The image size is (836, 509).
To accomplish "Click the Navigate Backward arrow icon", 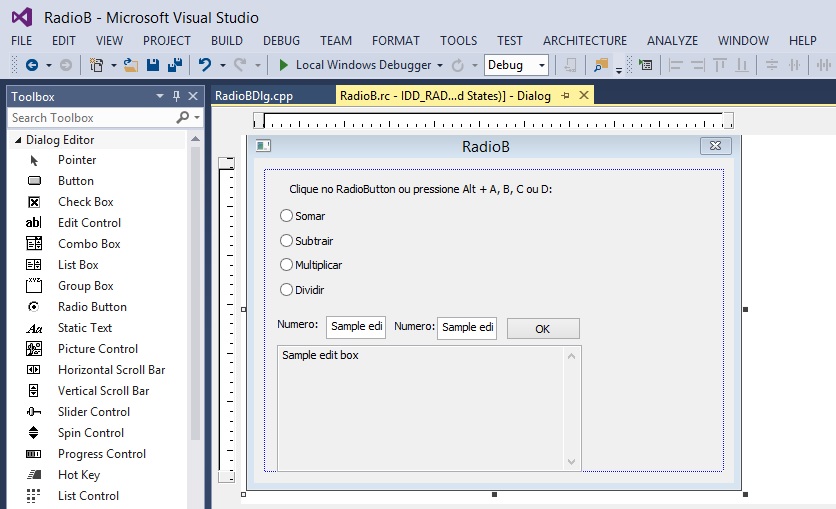I will click(x=32, y=65).
